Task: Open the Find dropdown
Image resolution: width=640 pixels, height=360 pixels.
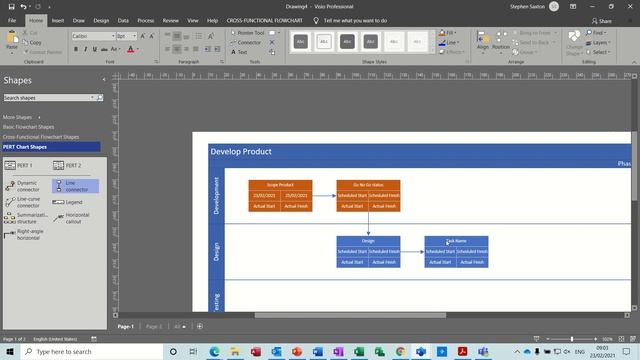Action: click(596, 33)
